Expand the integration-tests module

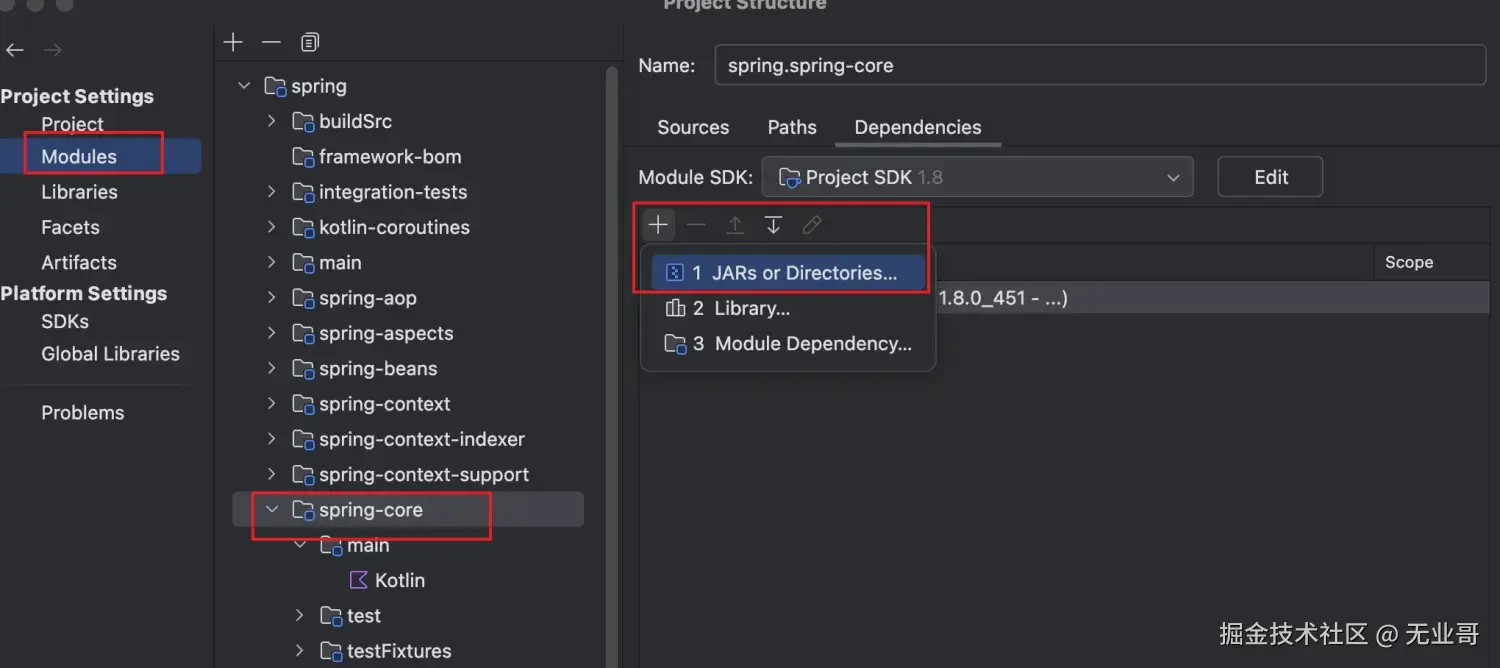(x=271, y=192)
